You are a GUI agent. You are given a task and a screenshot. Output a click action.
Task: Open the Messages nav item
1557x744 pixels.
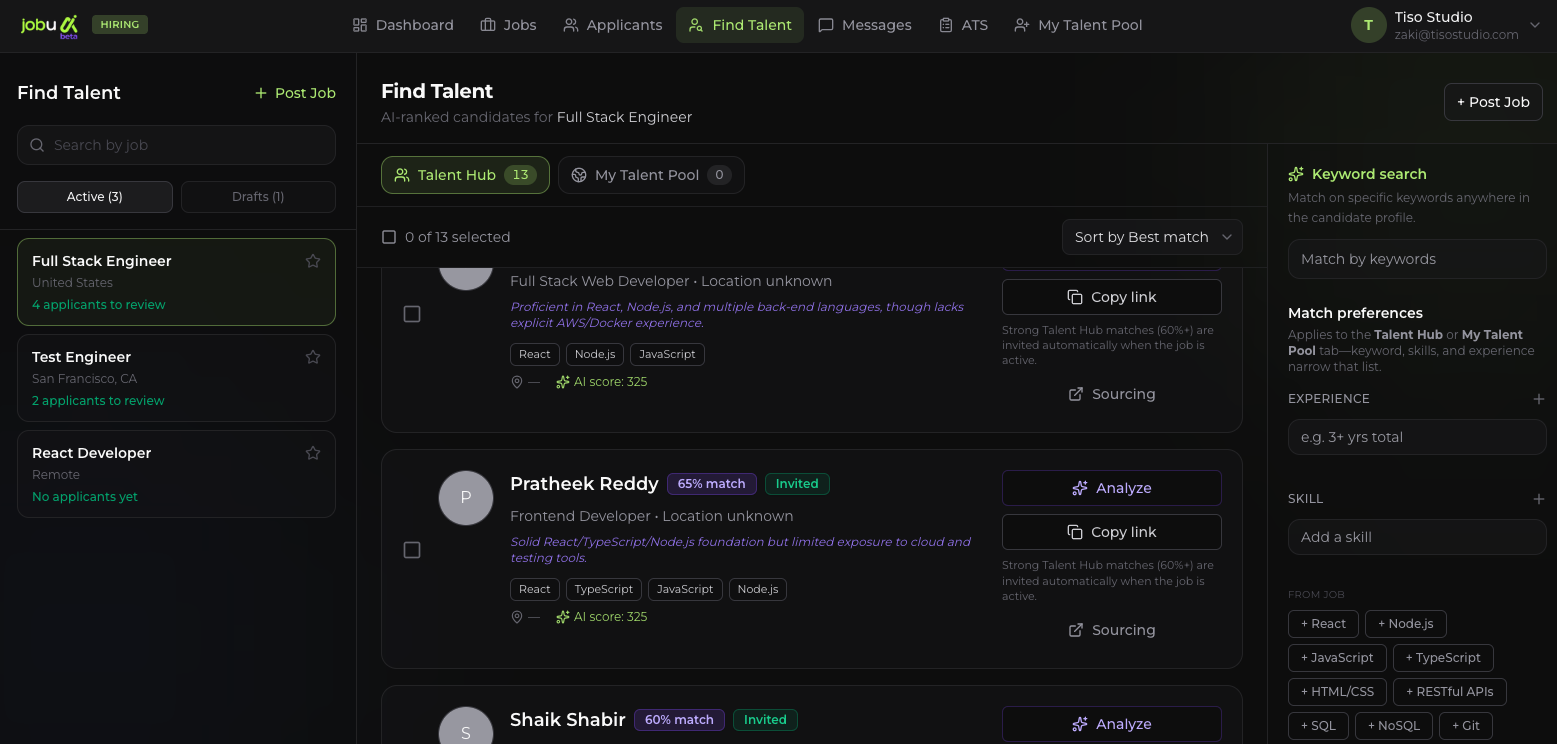[865, 25]
